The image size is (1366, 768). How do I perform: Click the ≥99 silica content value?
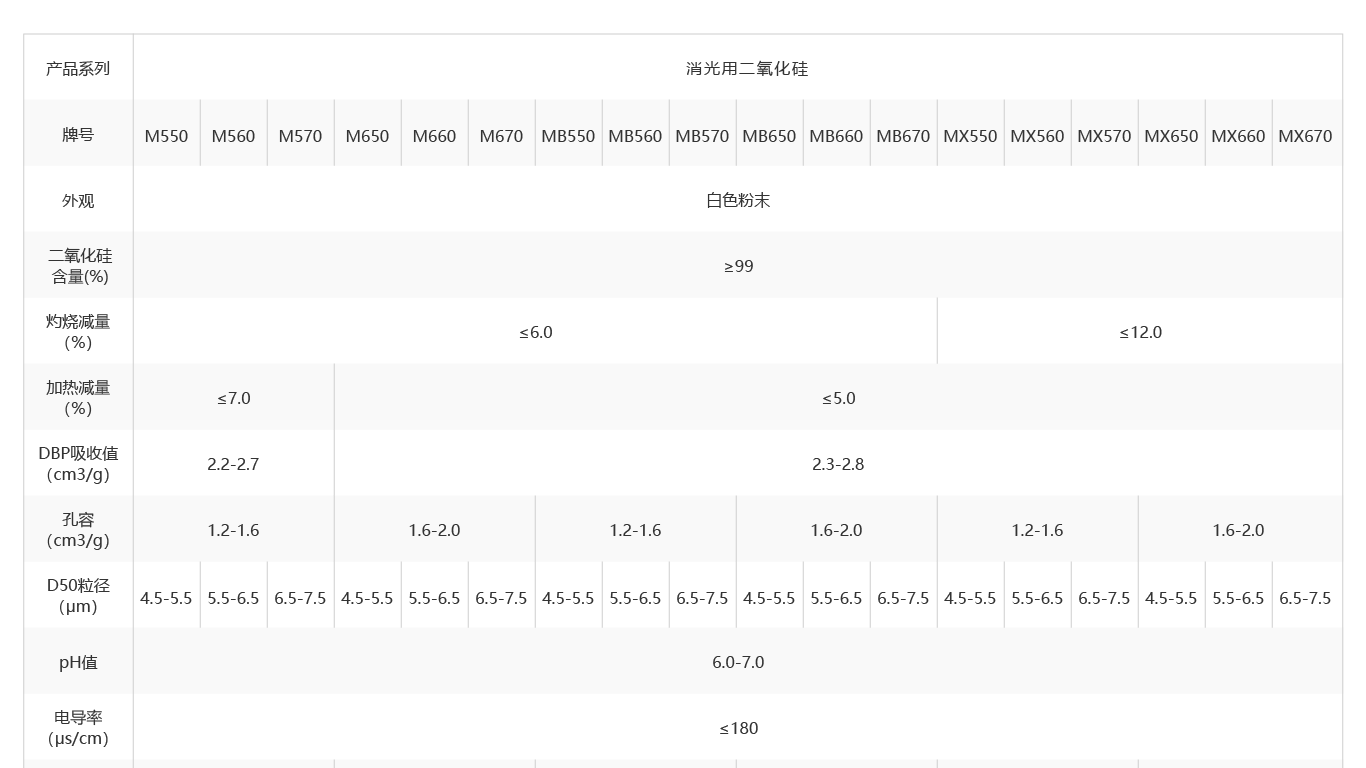(x=738, y=266)
